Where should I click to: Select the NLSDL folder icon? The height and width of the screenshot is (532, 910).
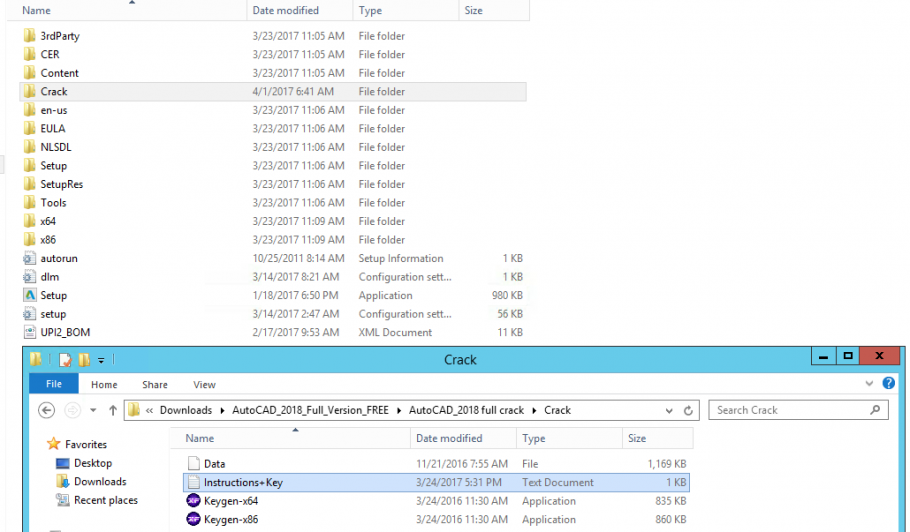point(30,147)
